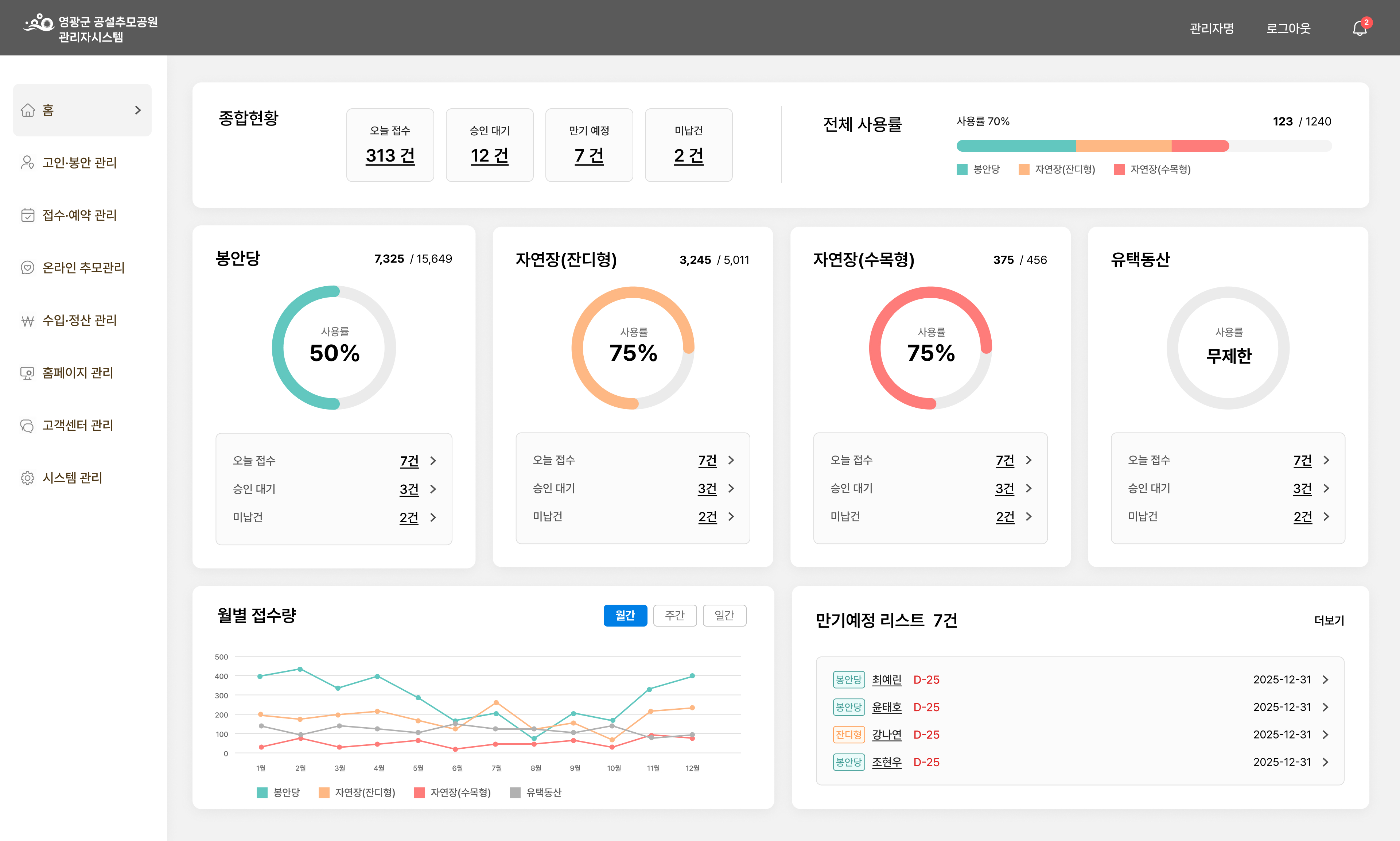
Task: Open the 홈 sidebar icon
Action: tap(28, 110)
